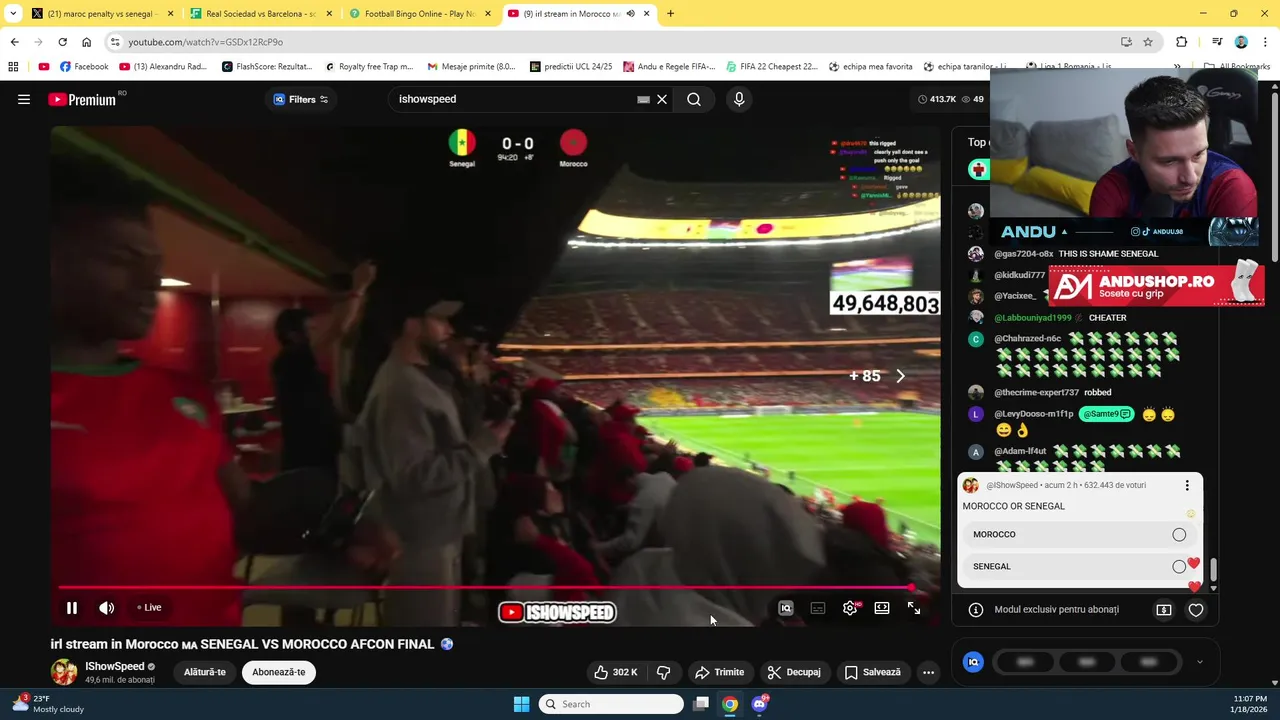1280x720 pixels.
Task: Open the blue IQ circle icon below chat
Action: pyautogui.click(x=973, y=662)
